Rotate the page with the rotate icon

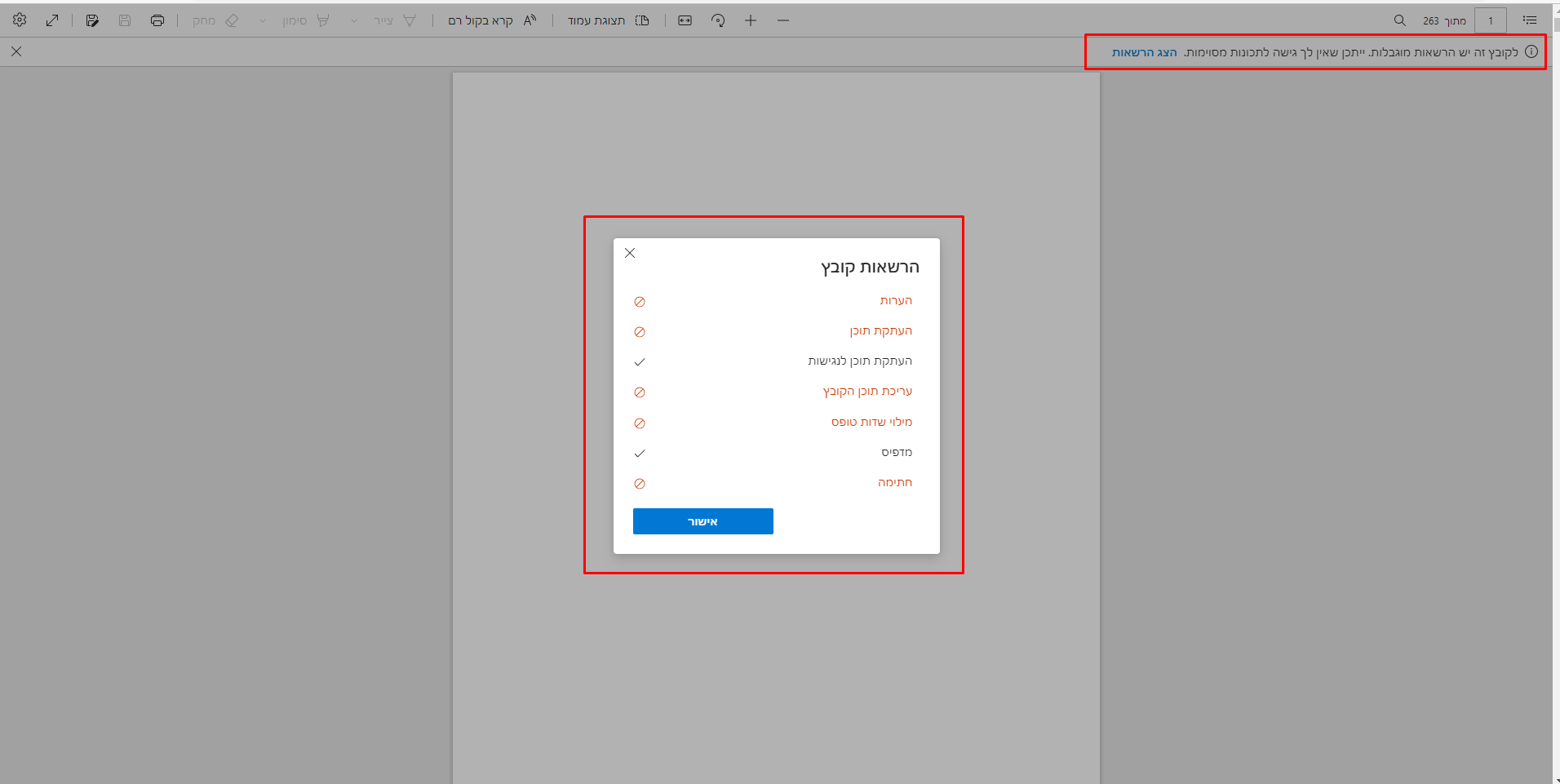click(x=718, y=20)
